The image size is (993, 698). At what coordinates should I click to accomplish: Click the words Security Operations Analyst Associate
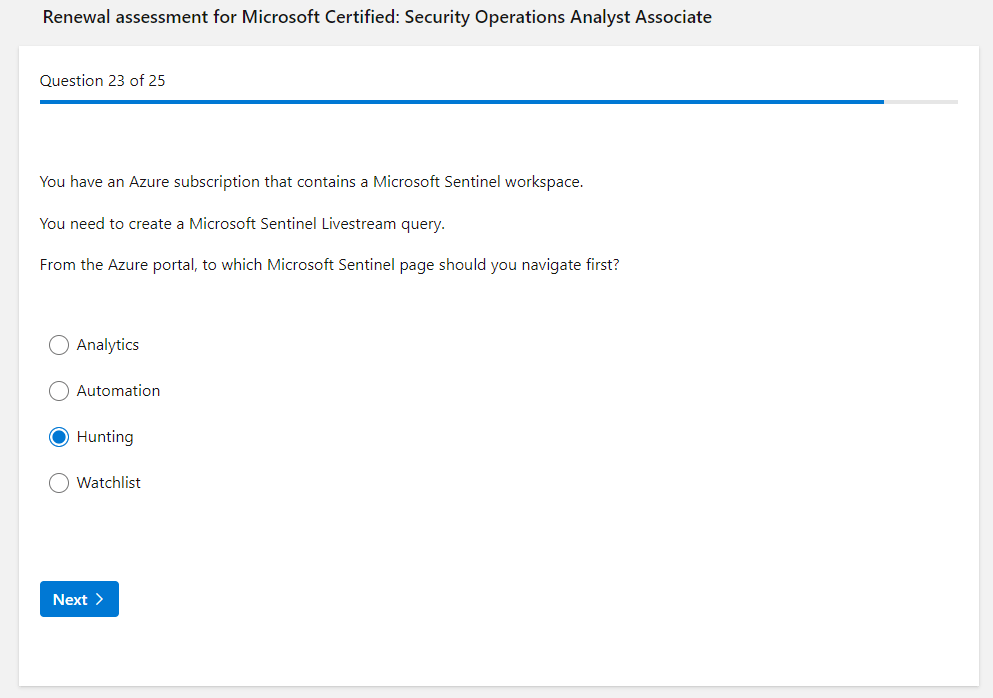[558, 17]
